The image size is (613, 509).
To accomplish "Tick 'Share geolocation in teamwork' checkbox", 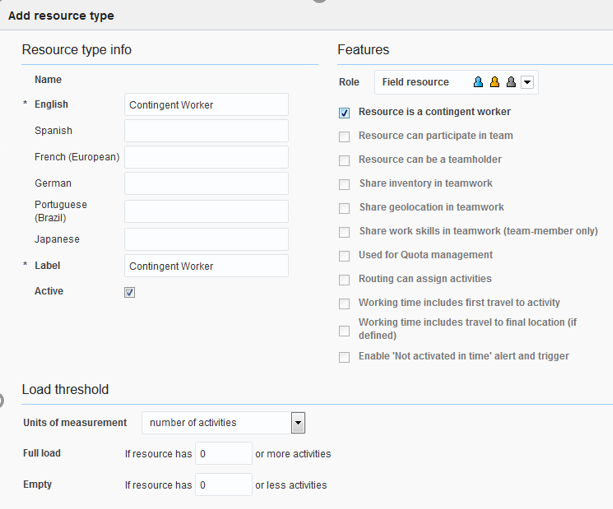I will [x=345, y=208].
